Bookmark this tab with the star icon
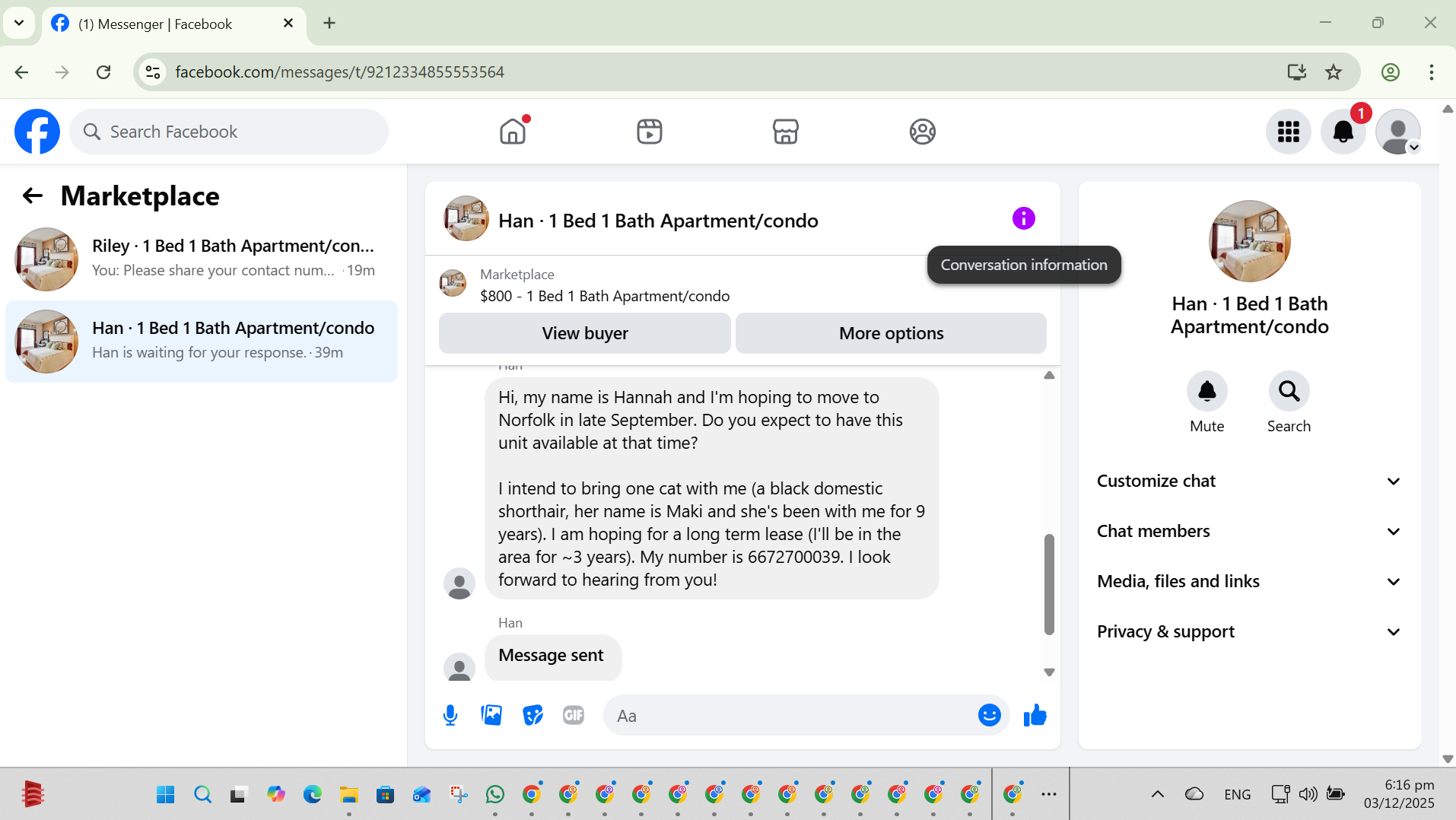Image resolution: width=1456 pixels, height=820 pixels. click(x=1334, y=72)
